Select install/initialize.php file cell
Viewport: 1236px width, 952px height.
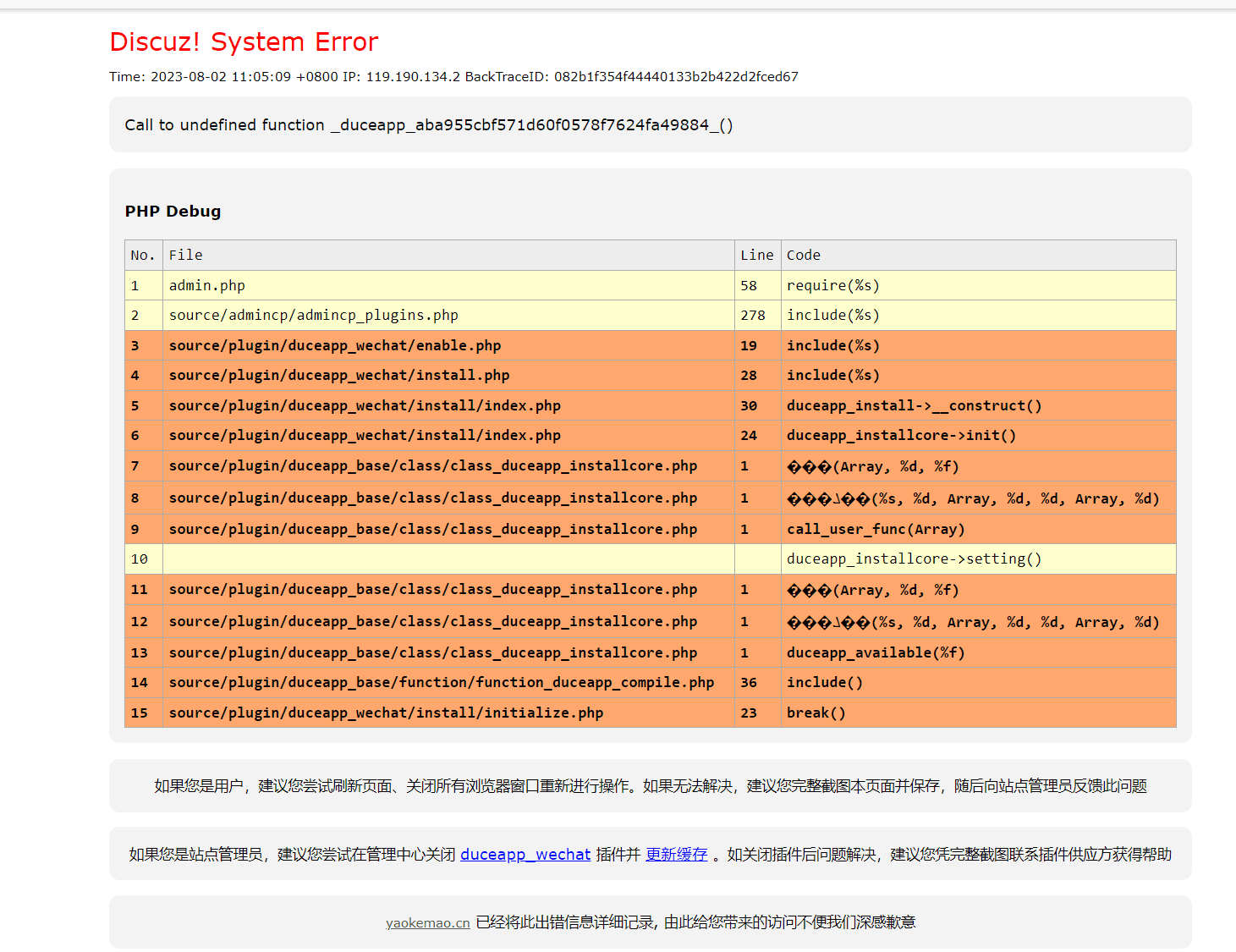pyautogui.click(x=448, y=713)
